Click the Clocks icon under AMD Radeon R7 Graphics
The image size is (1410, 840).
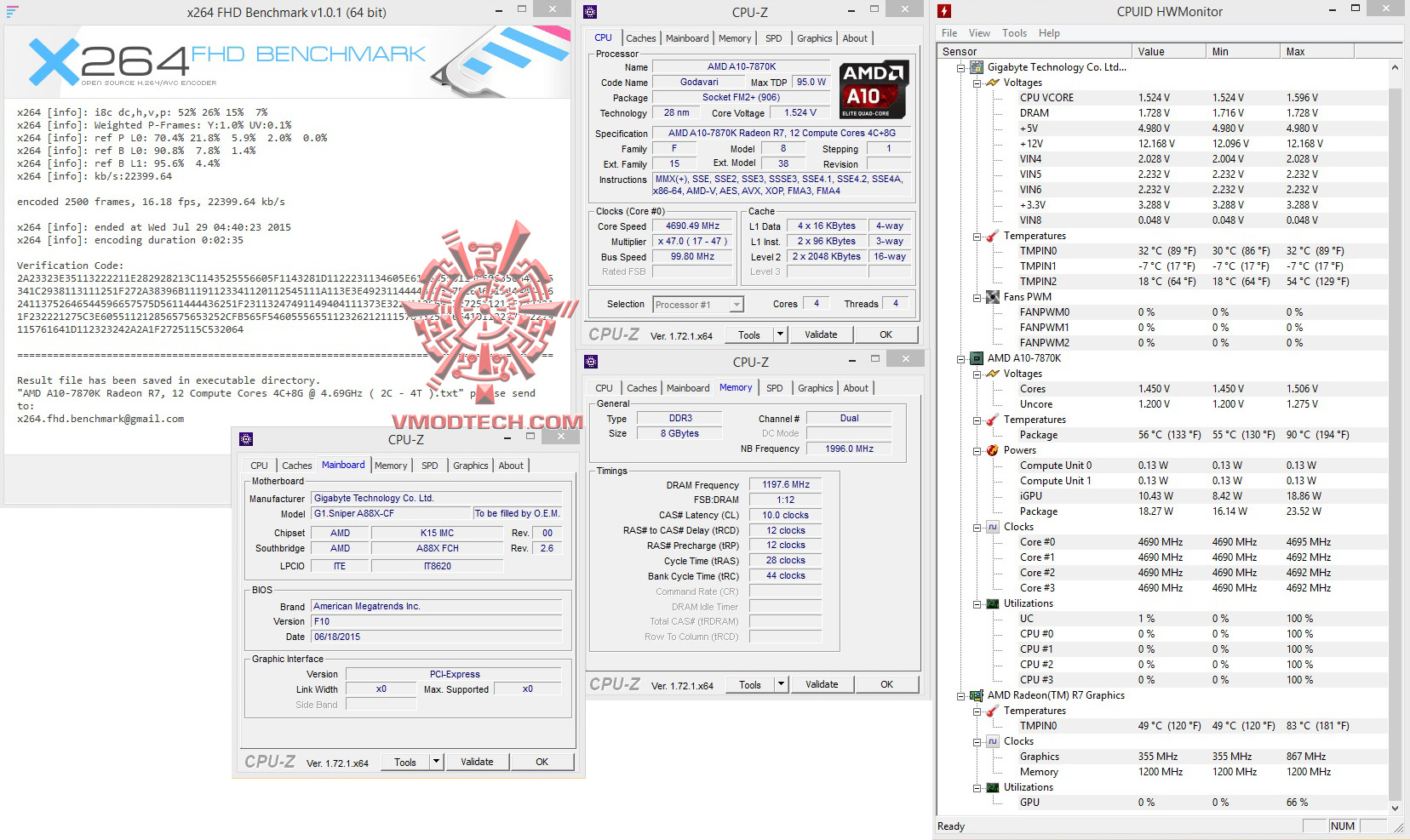[x=993, y=741]
